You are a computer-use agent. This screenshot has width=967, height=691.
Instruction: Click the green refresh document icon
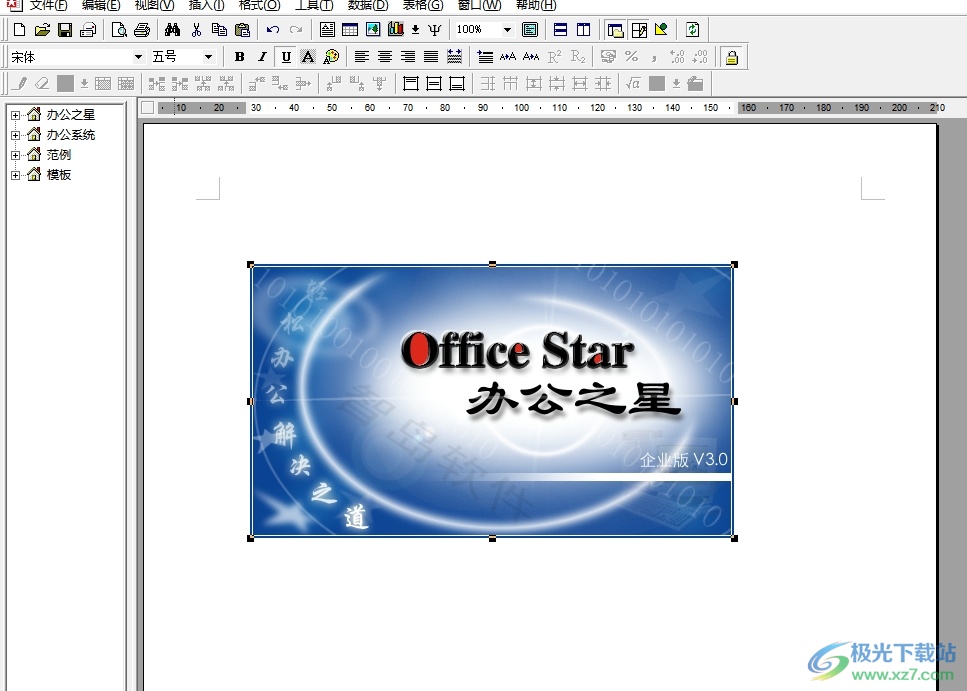(x=692, y=30)
